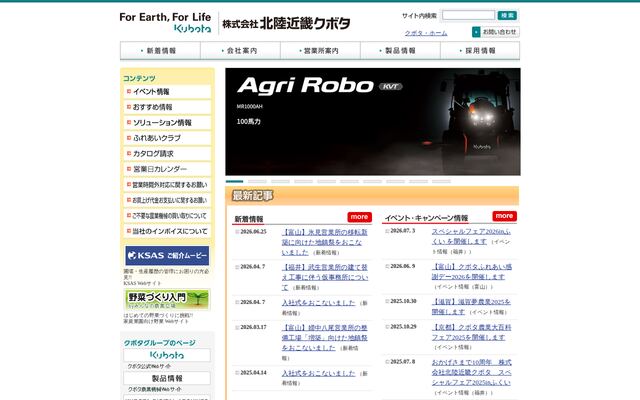Click the 最新記事 section heading
Screen dimensions: 640x400
pyautogui.click(x=253, y=196)
